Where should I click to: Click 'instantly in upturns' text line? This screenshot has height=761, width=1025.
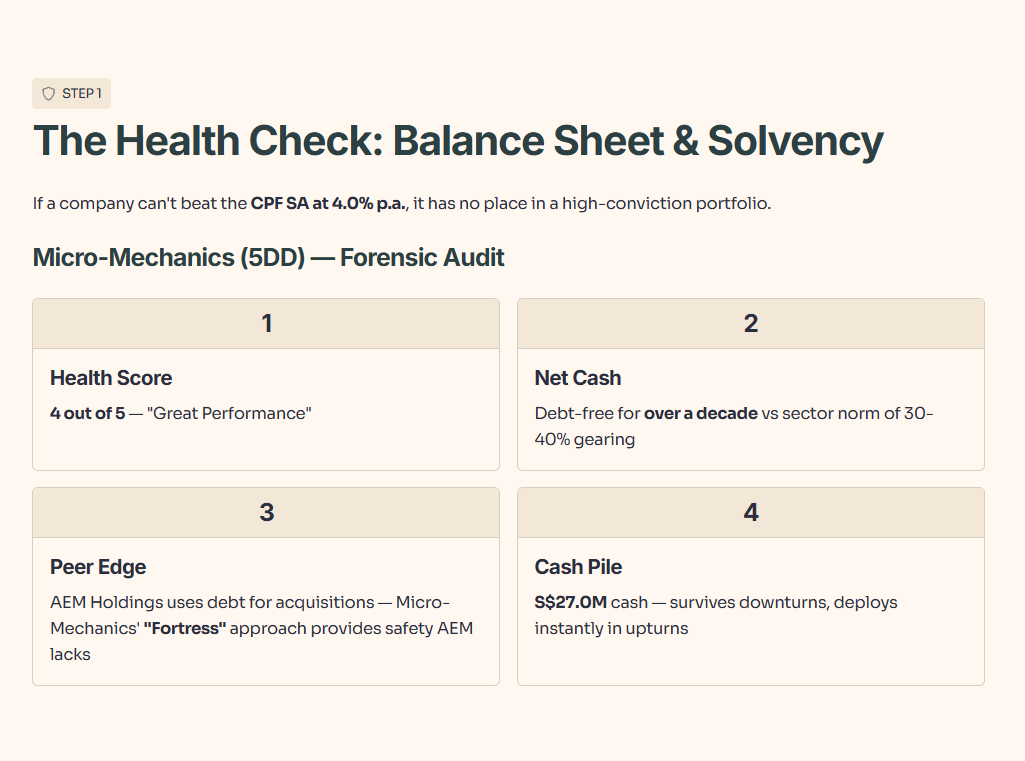coord(611,628)
